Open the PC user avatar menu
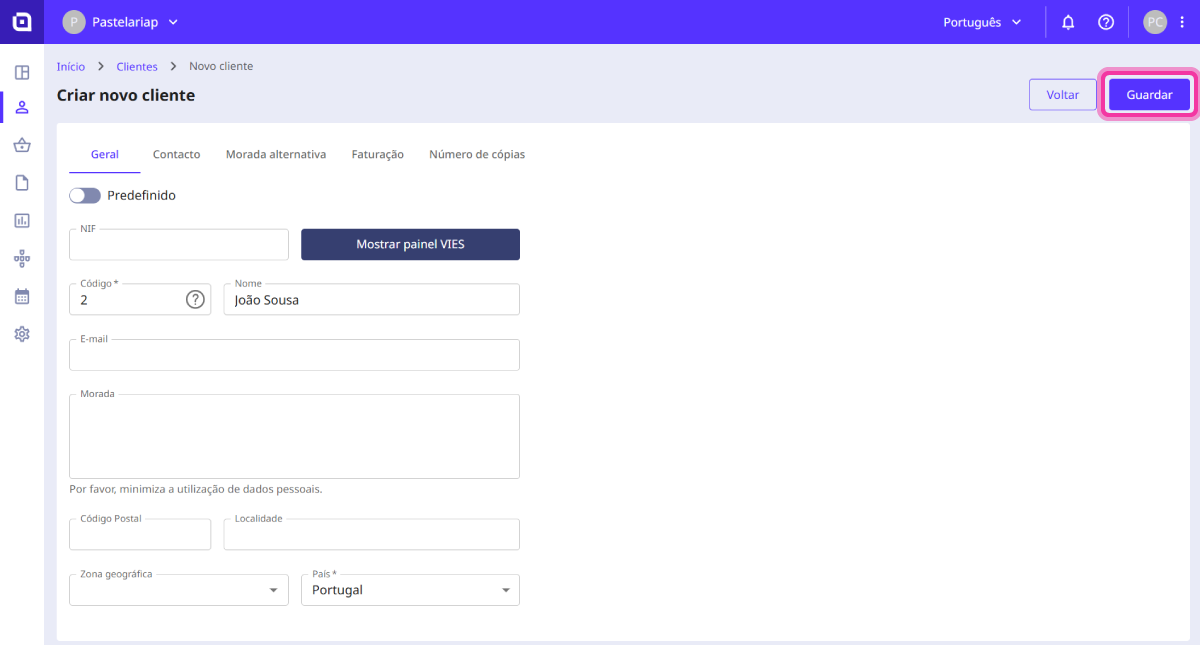The height and width of the screenshot is (645, 1200). 1155,21
